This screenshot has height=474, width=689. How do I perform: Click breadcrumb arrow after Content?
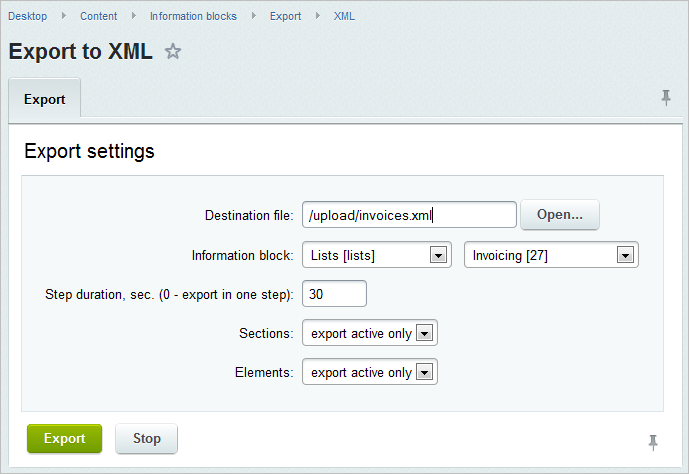point(134,16)
